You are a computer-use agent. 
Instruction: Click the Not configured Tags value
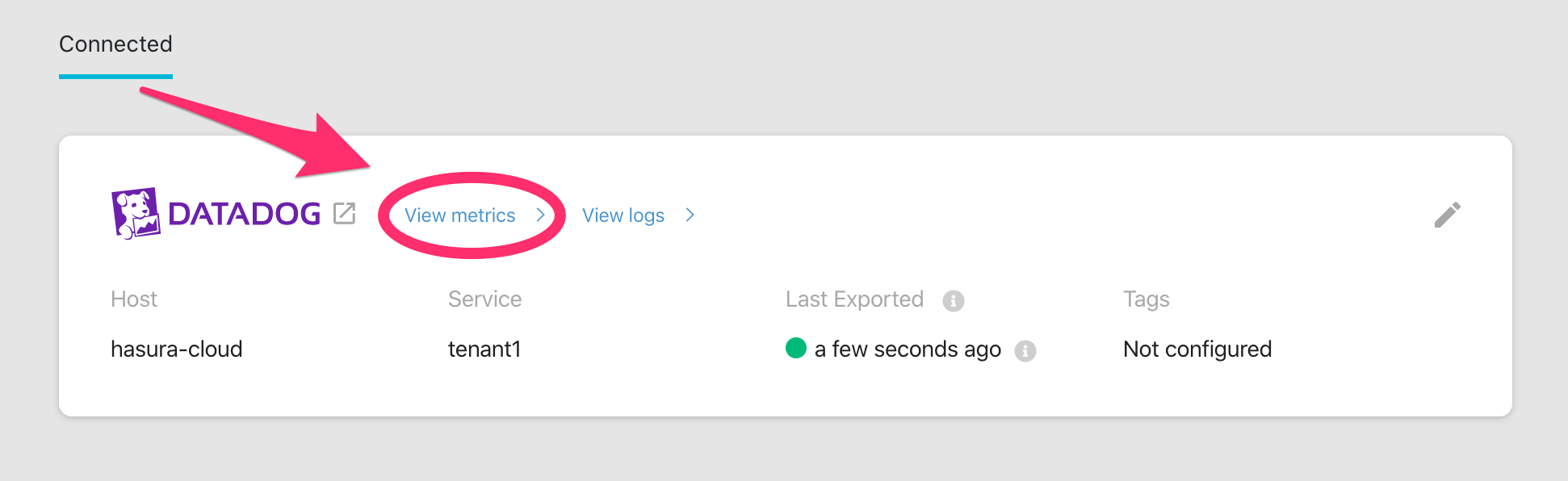point(1197,349)
